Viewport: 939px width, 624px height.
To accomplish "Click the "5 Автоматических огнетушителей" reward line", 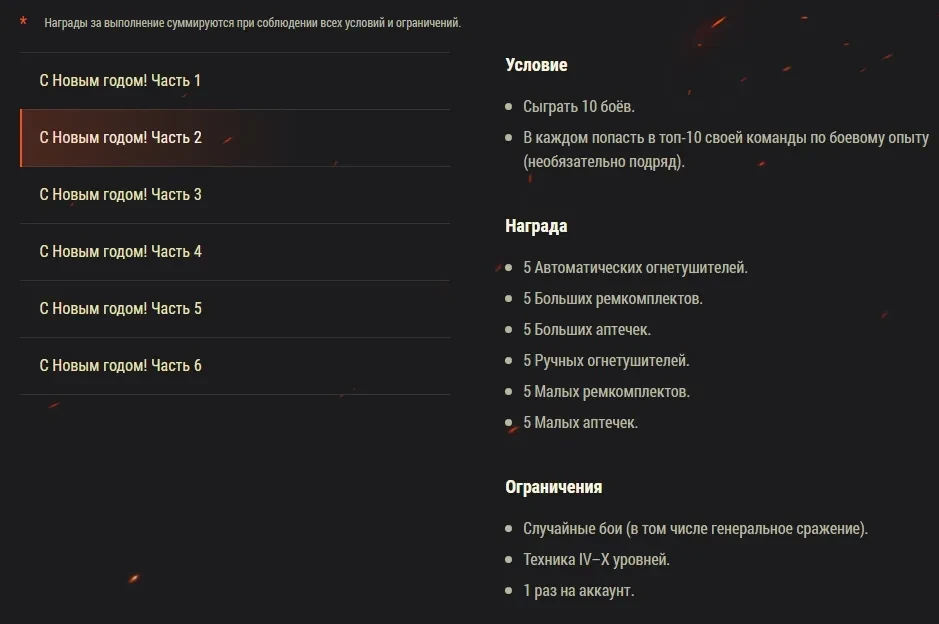I will 635,267.
